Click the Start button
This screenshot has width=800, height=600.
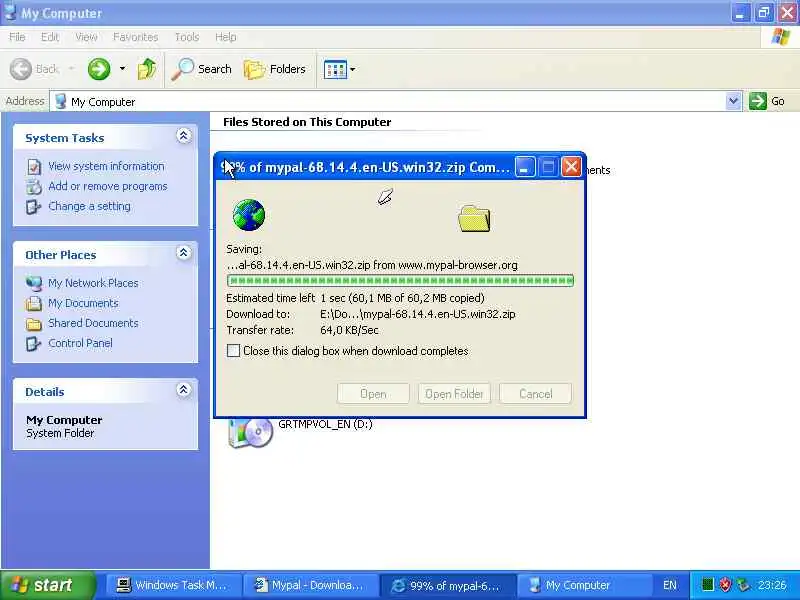tap(48, 585)
